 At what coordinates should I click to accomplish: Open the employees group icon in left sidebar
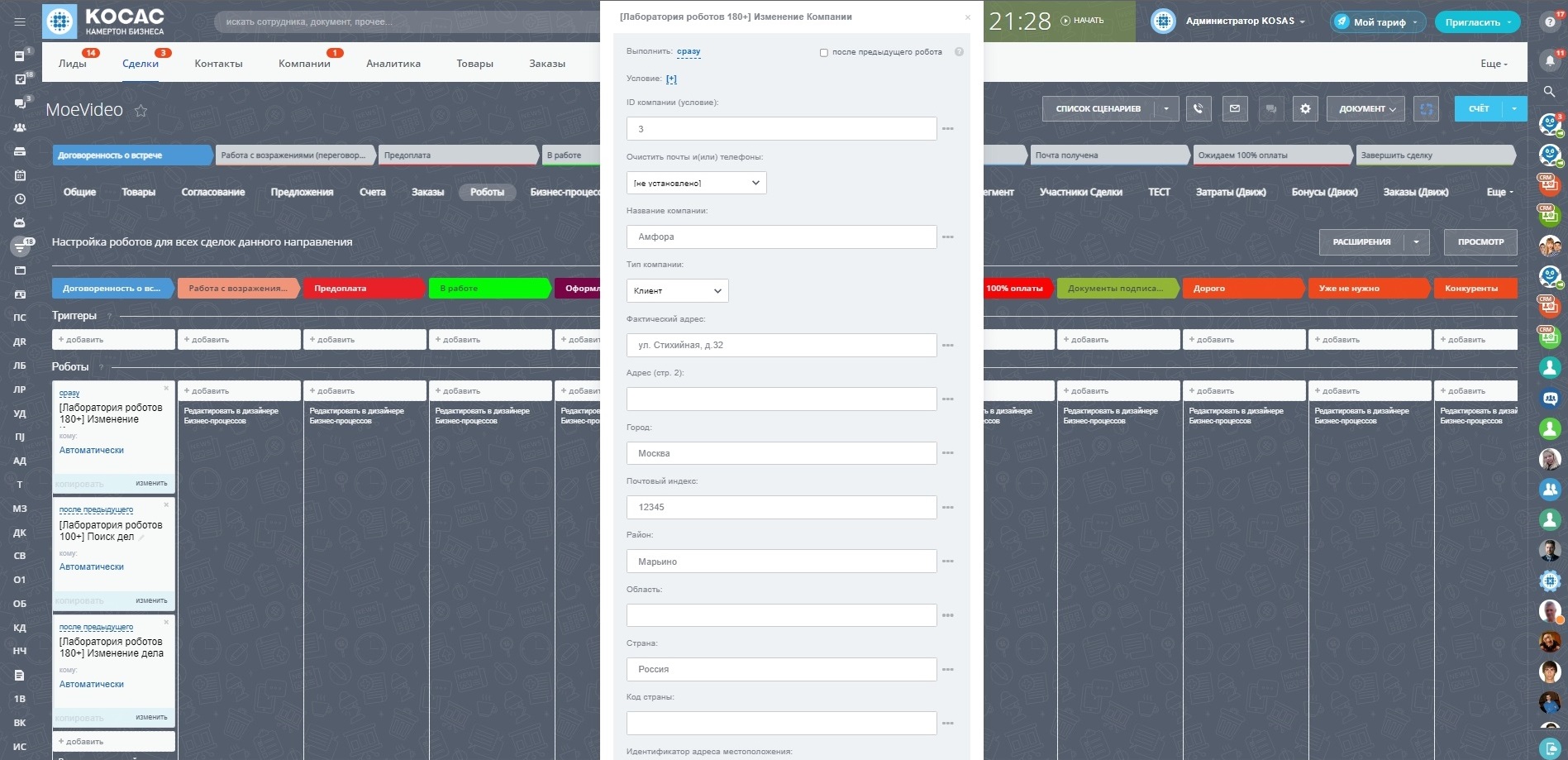click(x=20, y=127)
